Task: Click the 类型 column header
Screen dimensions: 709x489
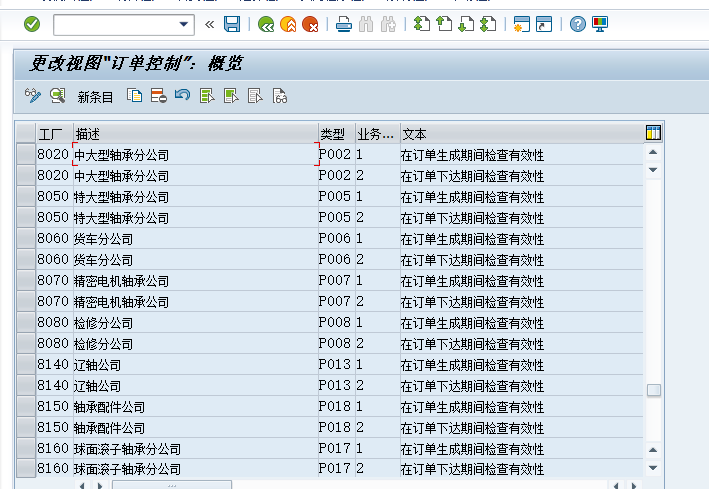Action: click(x=337, y=133)
